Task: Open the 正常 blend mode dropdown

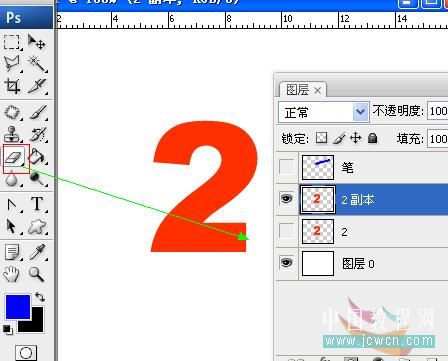Action: [324, 112]
